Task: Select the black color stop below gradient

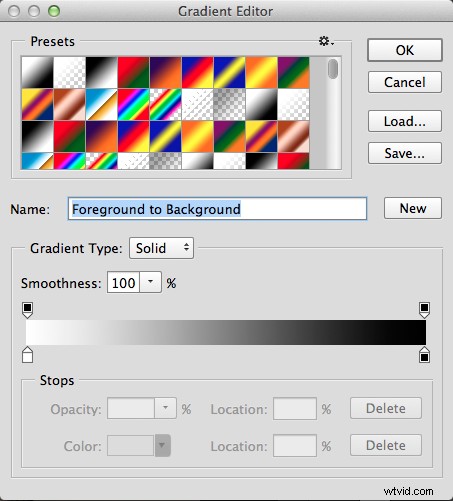Action: tap(424, 355)
